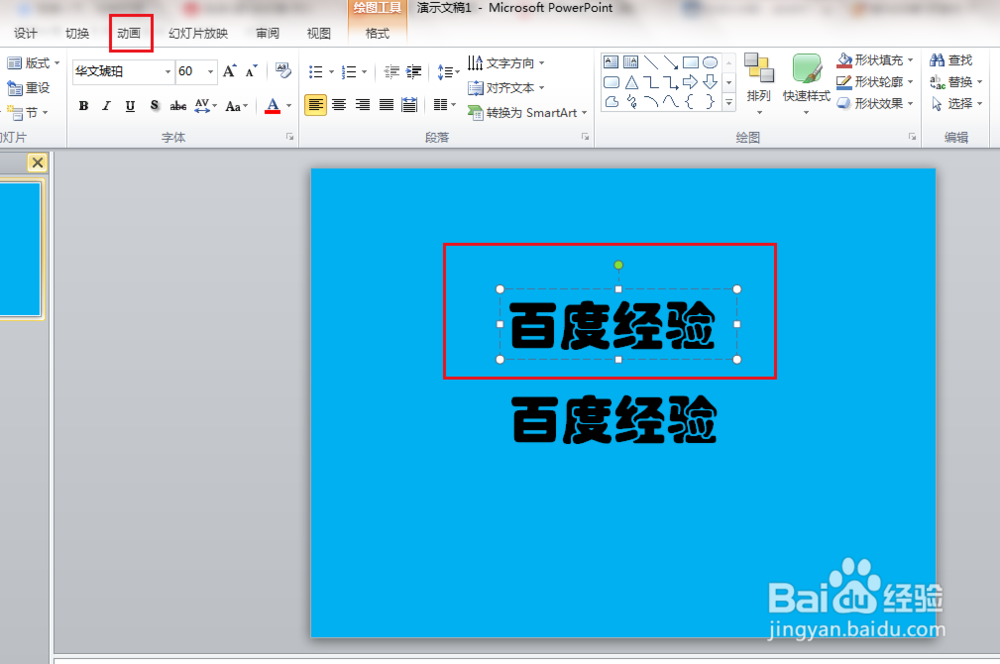Select the oval shape
1000x664 pixels.
(x=710, y=62)
